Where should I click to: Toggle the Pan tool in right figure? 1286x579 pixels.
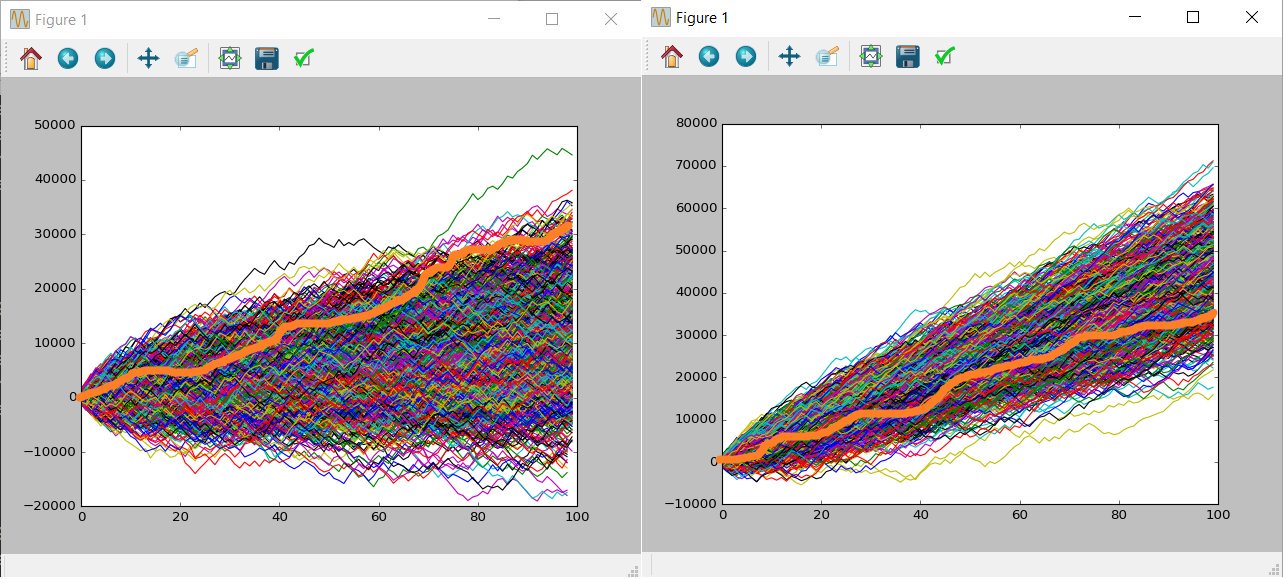coord(789,56)
